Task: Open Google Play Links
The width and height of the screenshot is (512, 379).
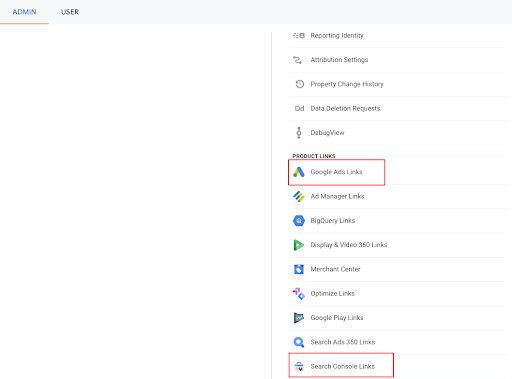Action: (x=337, y=318)
